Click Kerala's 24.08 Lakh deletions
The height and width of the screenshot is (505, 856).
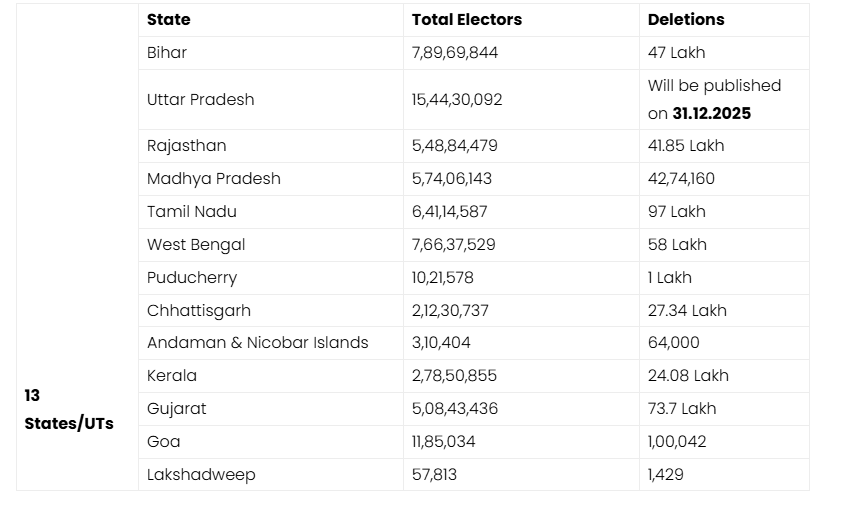pyautogui.click(x=688, y=375)
